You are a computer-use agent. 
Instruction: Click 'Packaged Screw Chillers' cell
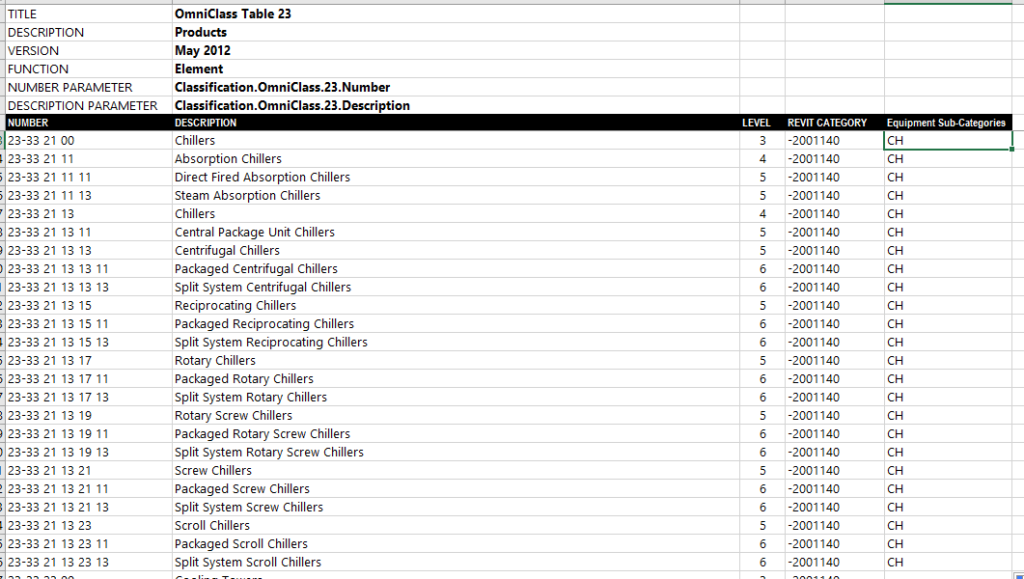click(456, 488)
